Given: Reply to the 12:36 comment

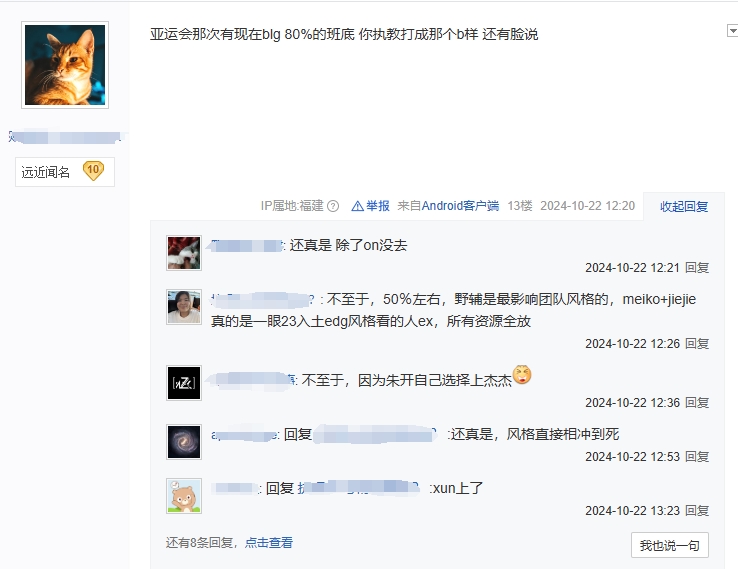Looking at the screenshot, I should pos(697,403).
